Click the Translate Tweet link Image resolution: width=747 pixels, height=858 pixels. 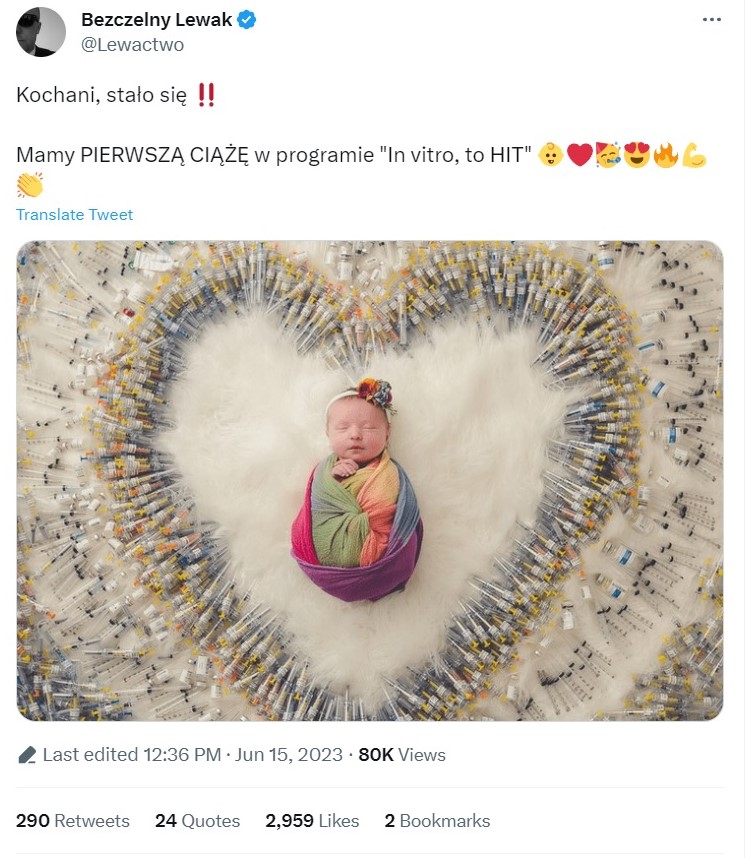click(x=74, y=214)
